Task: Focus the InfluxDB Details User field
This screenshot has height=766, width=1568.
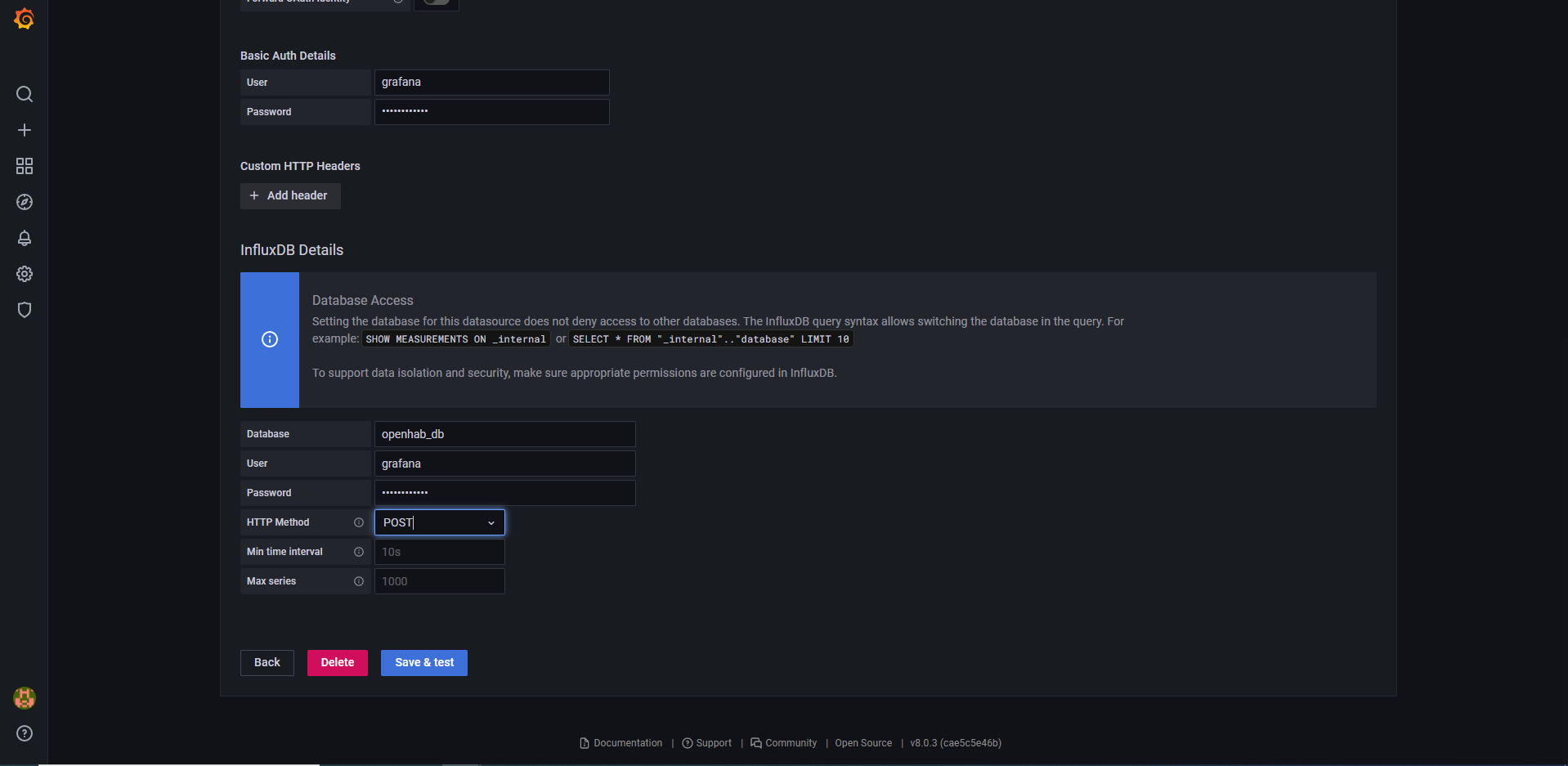Action: (x=505, y=464)
